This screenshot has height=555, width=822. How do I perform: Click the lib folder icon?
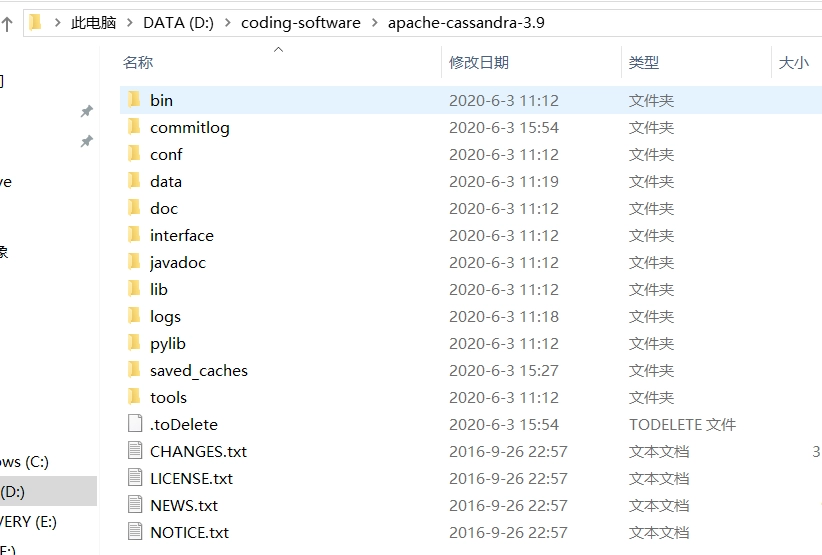click(134, 288)
